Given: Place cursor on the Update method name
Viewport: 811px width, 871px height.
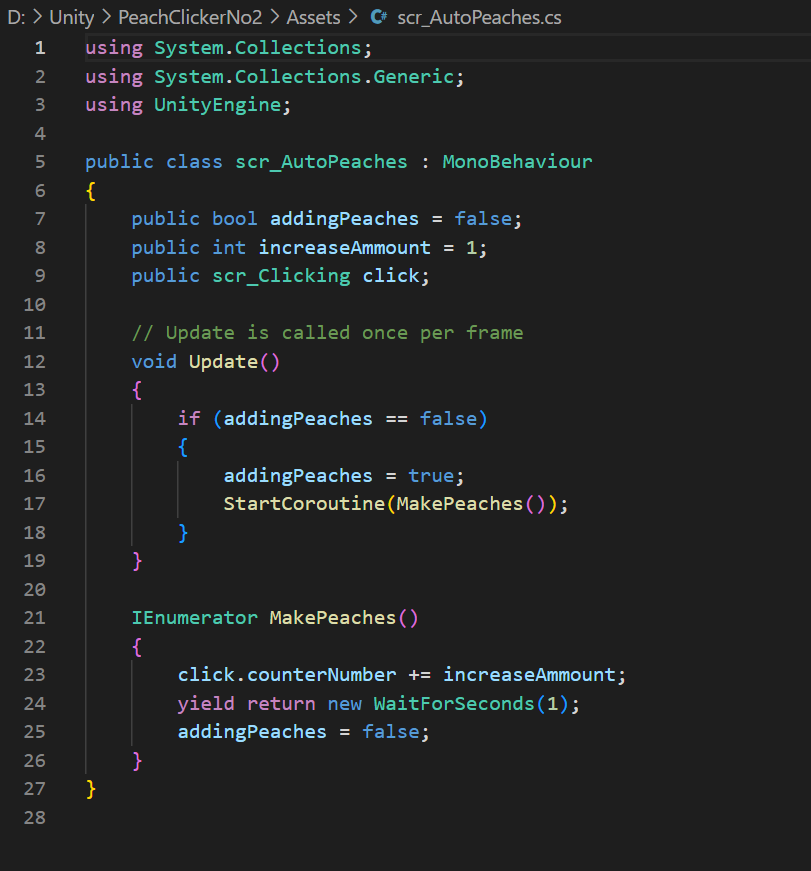Looking at the screenshot, I should click(223, 362).
